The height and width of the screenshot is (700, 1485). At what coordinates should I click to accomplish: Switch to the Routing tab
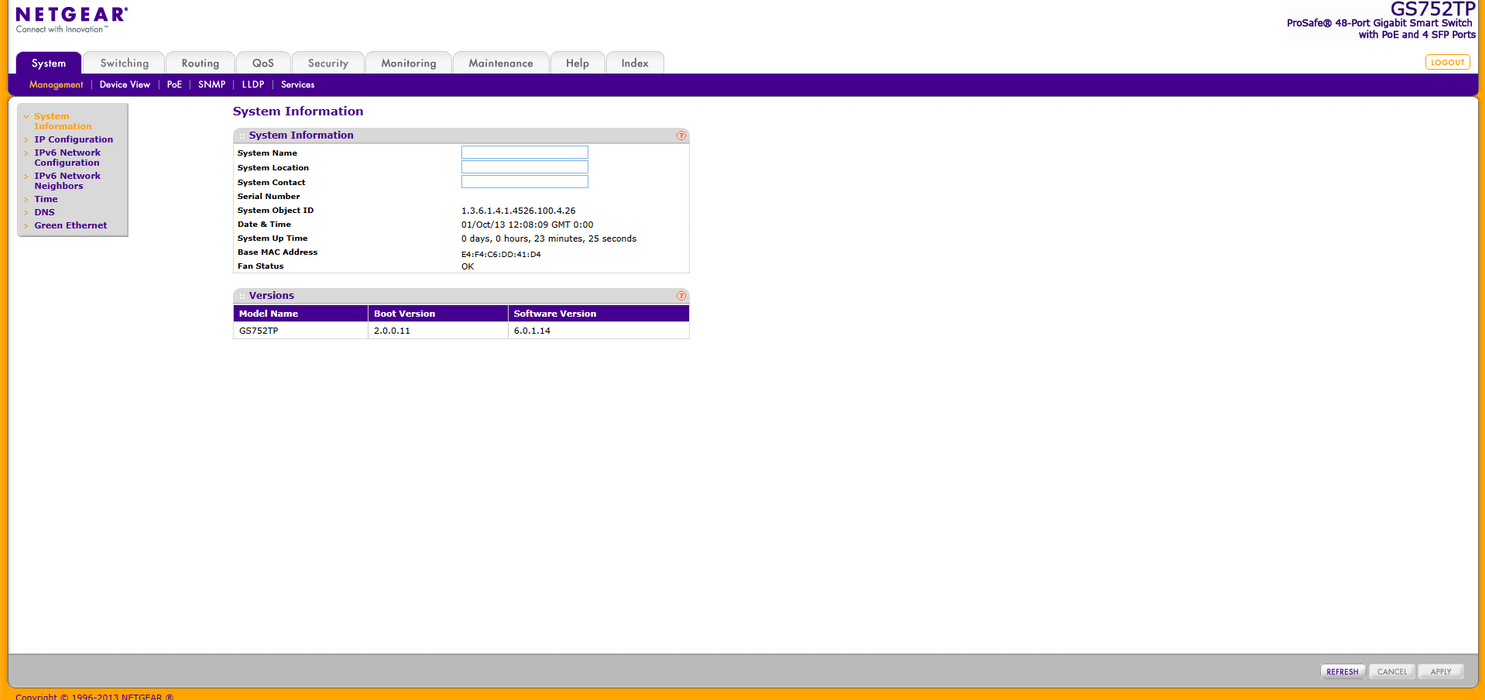(x=200, y=63)
